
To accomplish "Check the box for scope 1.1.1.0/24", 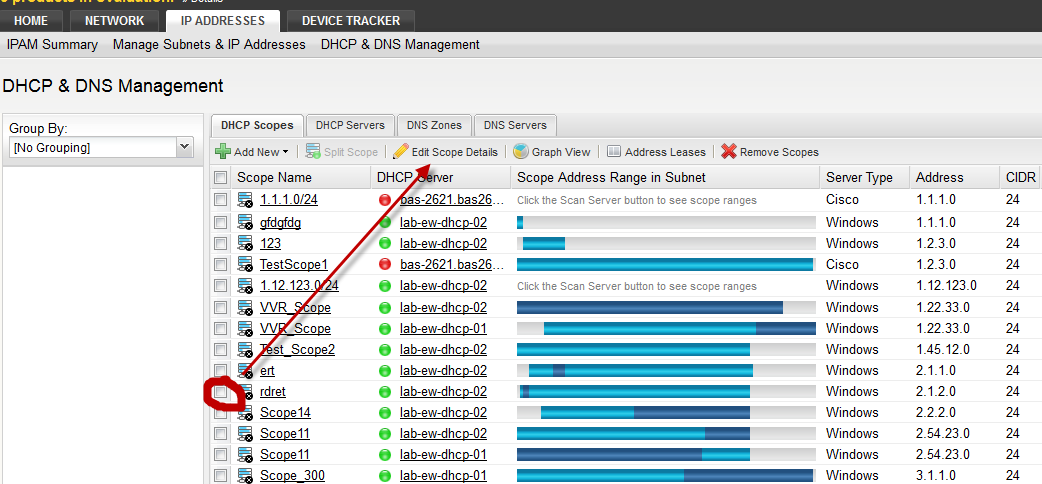I will pos(221,199).
